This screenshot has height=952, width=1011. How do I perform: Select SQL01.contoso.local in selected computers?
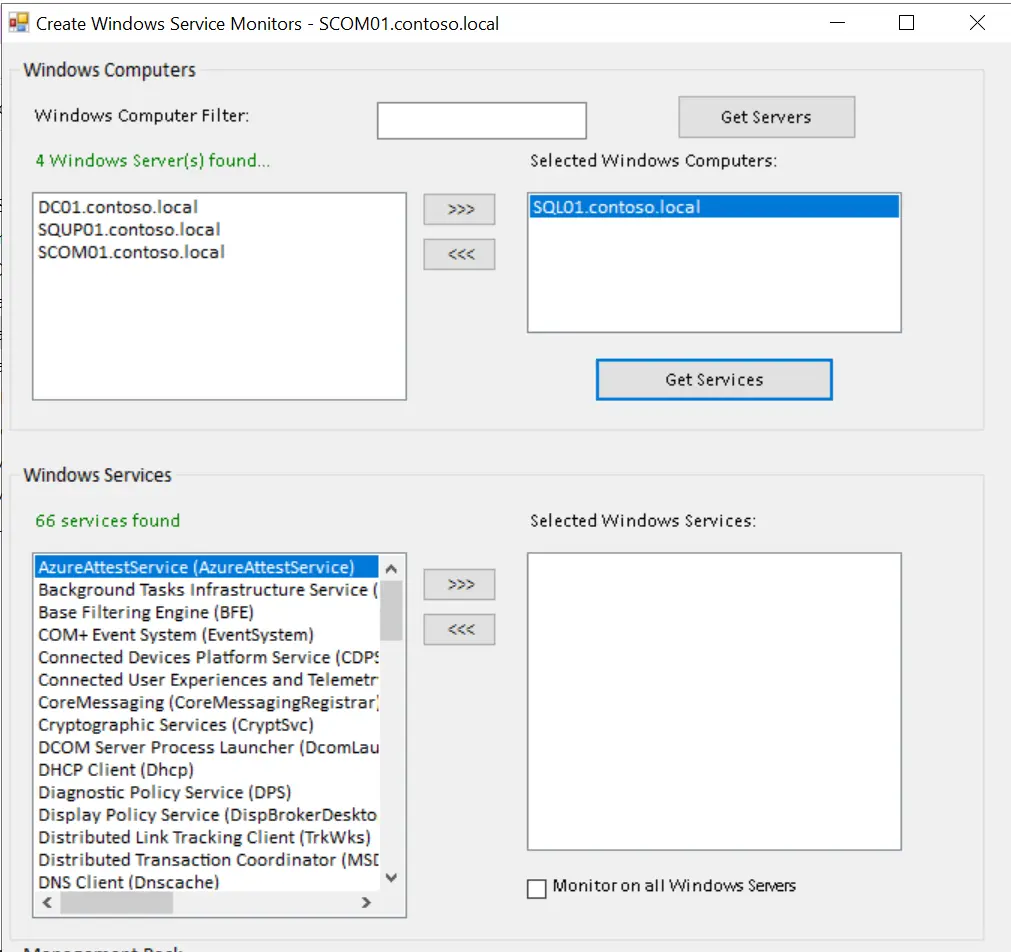(x=616, y=207)
